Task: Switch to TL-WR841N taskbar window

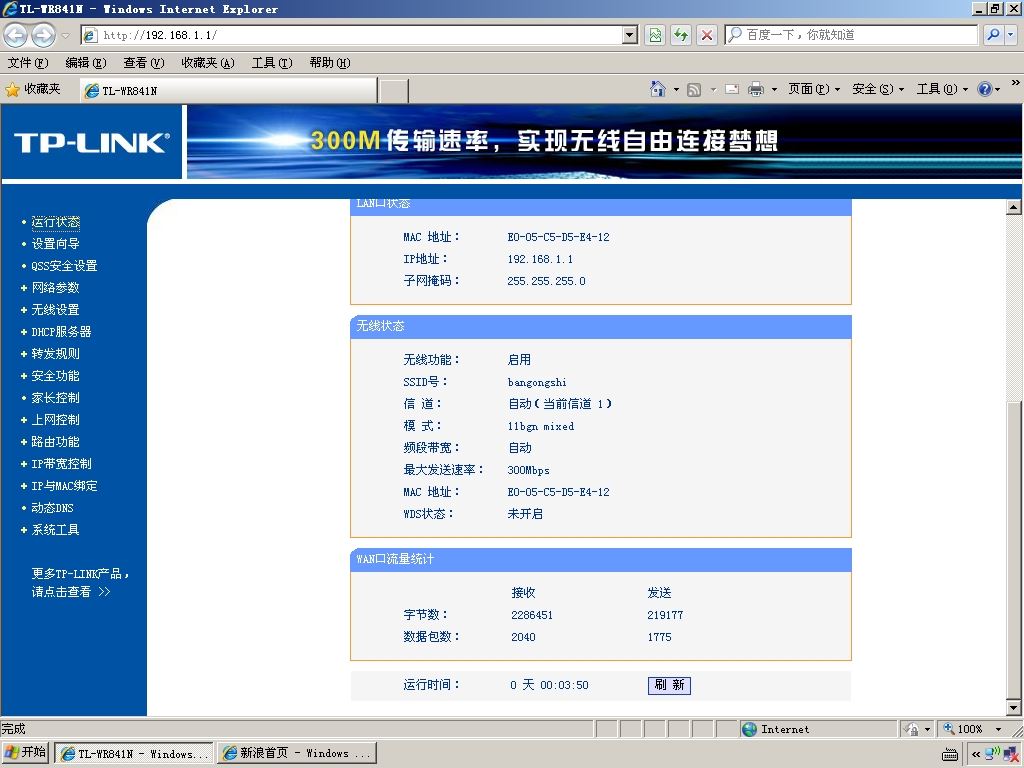Action: click(x=134, y=753)
